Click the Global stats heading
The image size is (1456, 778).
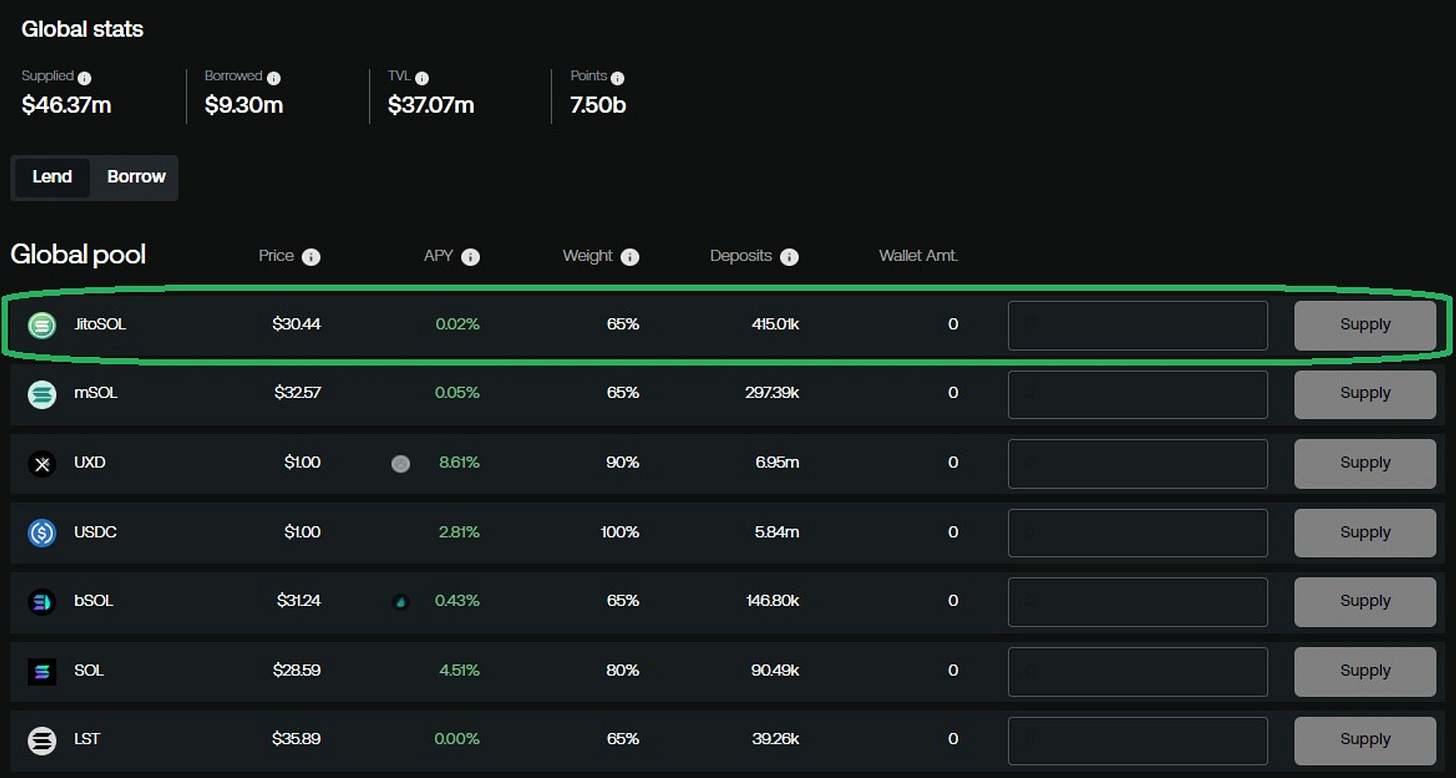(x=82, y=30)
